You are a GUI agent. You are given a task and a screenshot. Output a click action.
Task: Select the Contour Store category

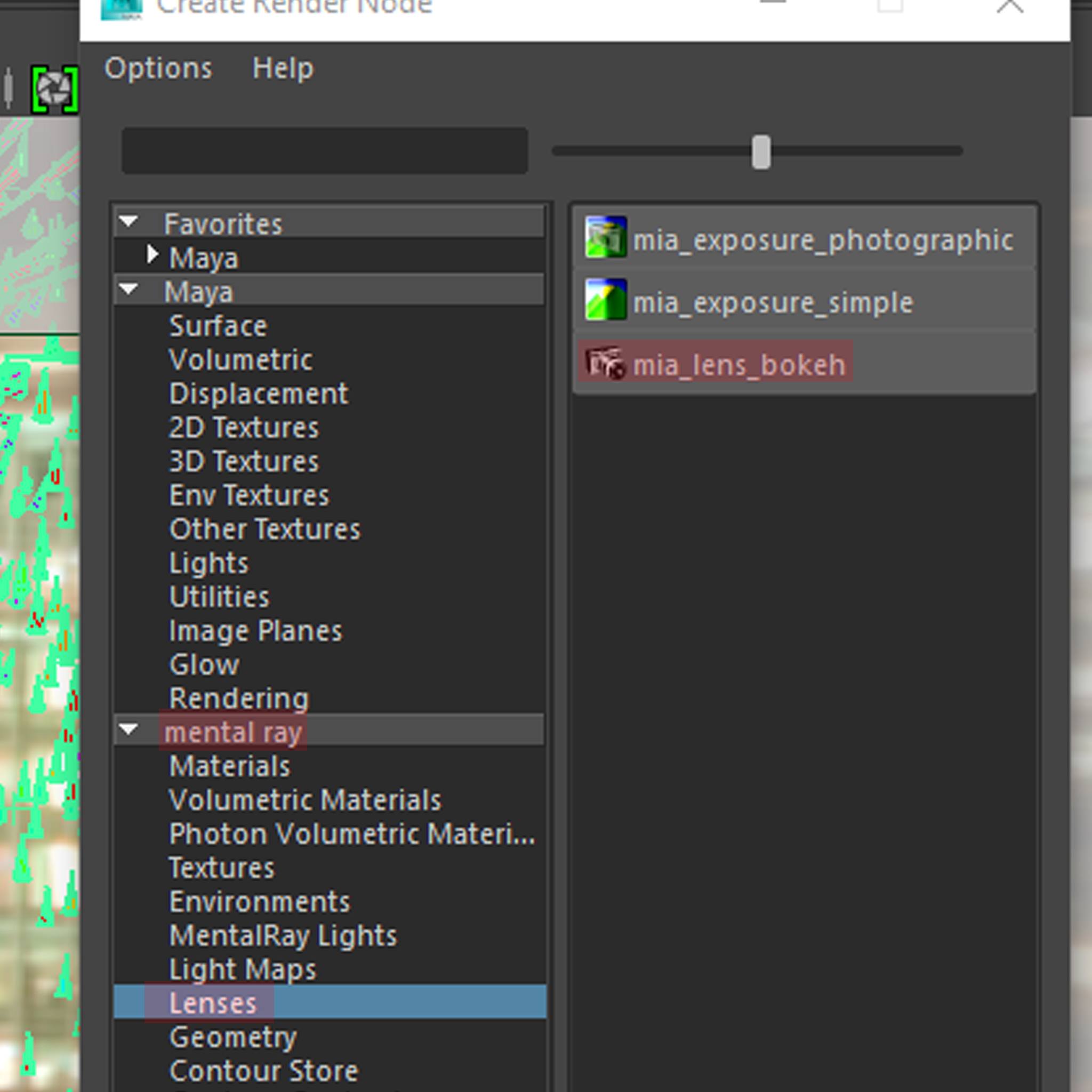(263, 1071)
